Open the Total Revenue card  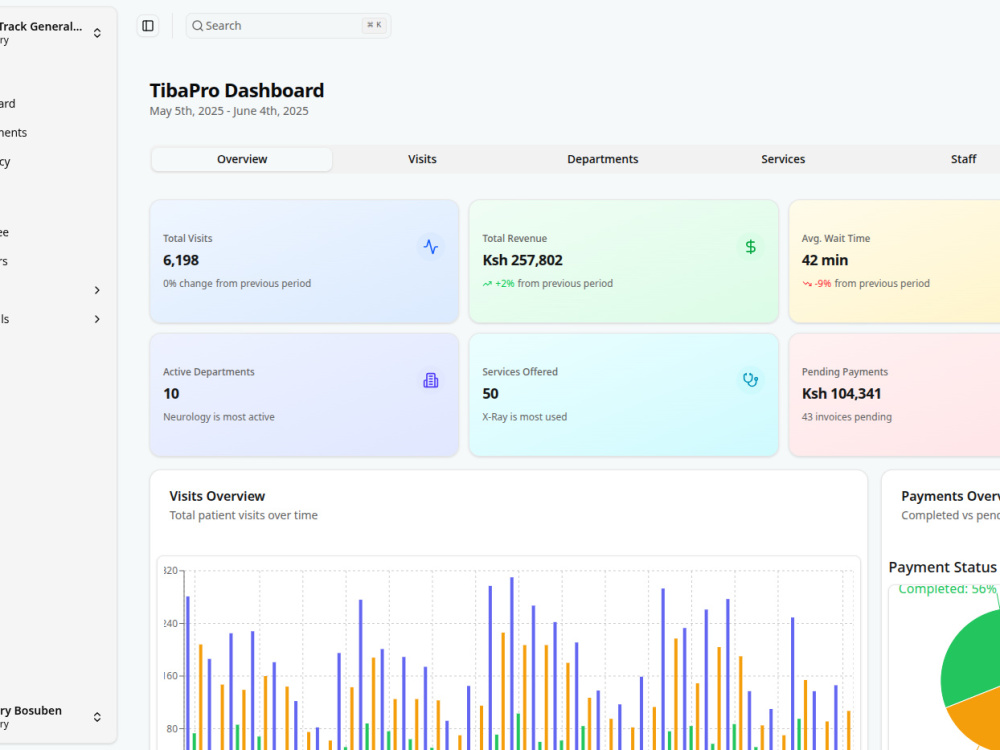[x=624, y=261]
